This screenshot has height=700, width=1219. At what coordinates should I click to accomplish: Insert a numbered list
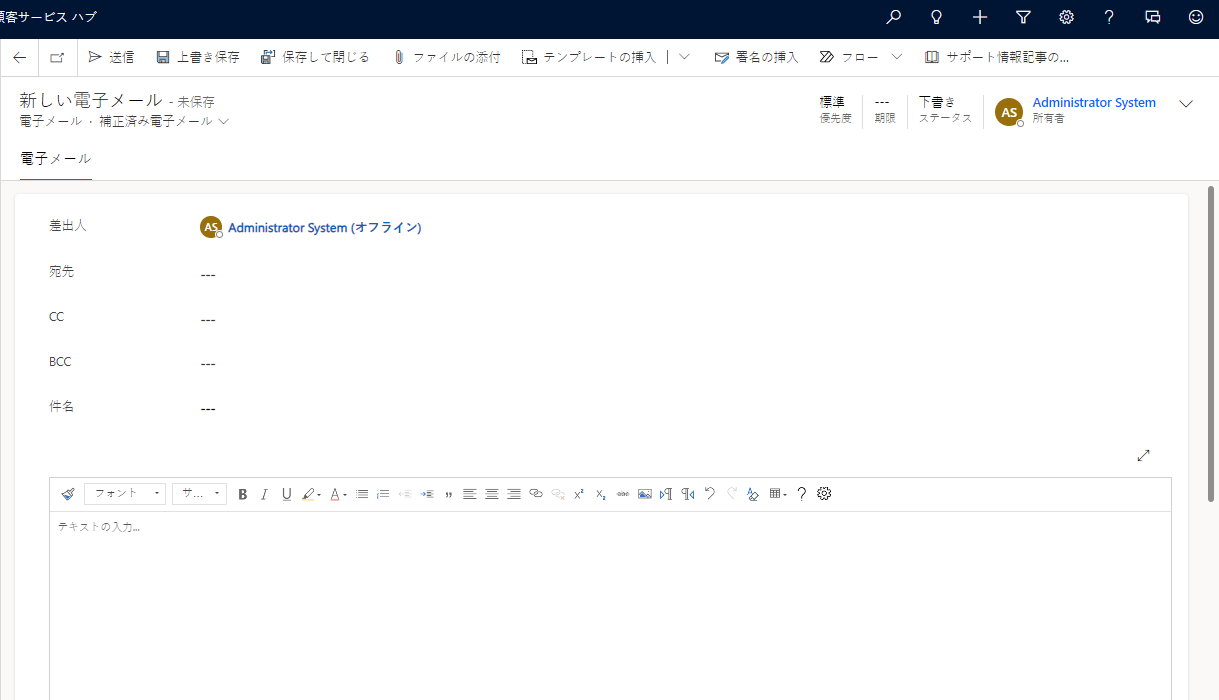(x=383, y=494)
